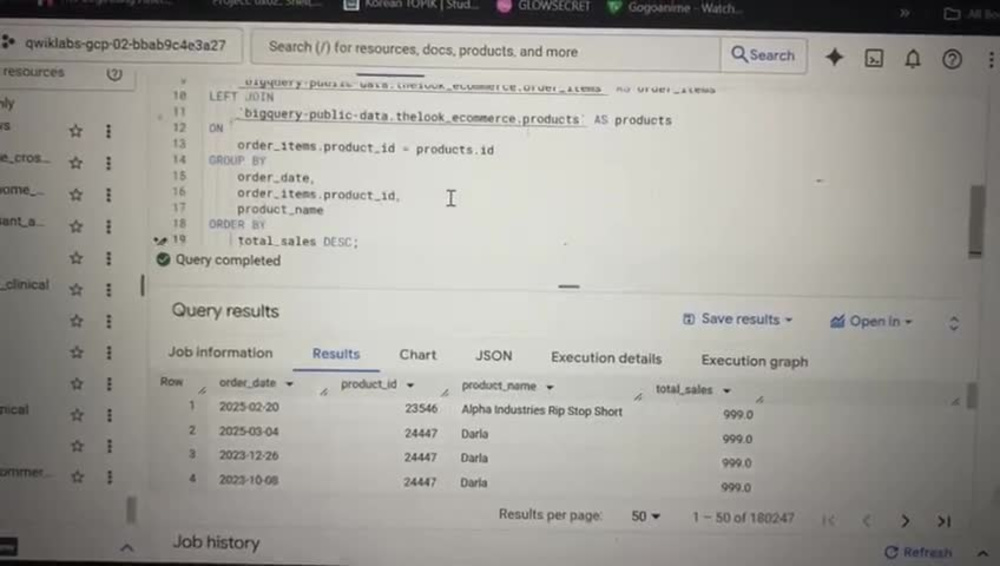The height and width of the screenshot is (566, 1000).
Task: Open the JSON tab
Action: pos(493,356)
